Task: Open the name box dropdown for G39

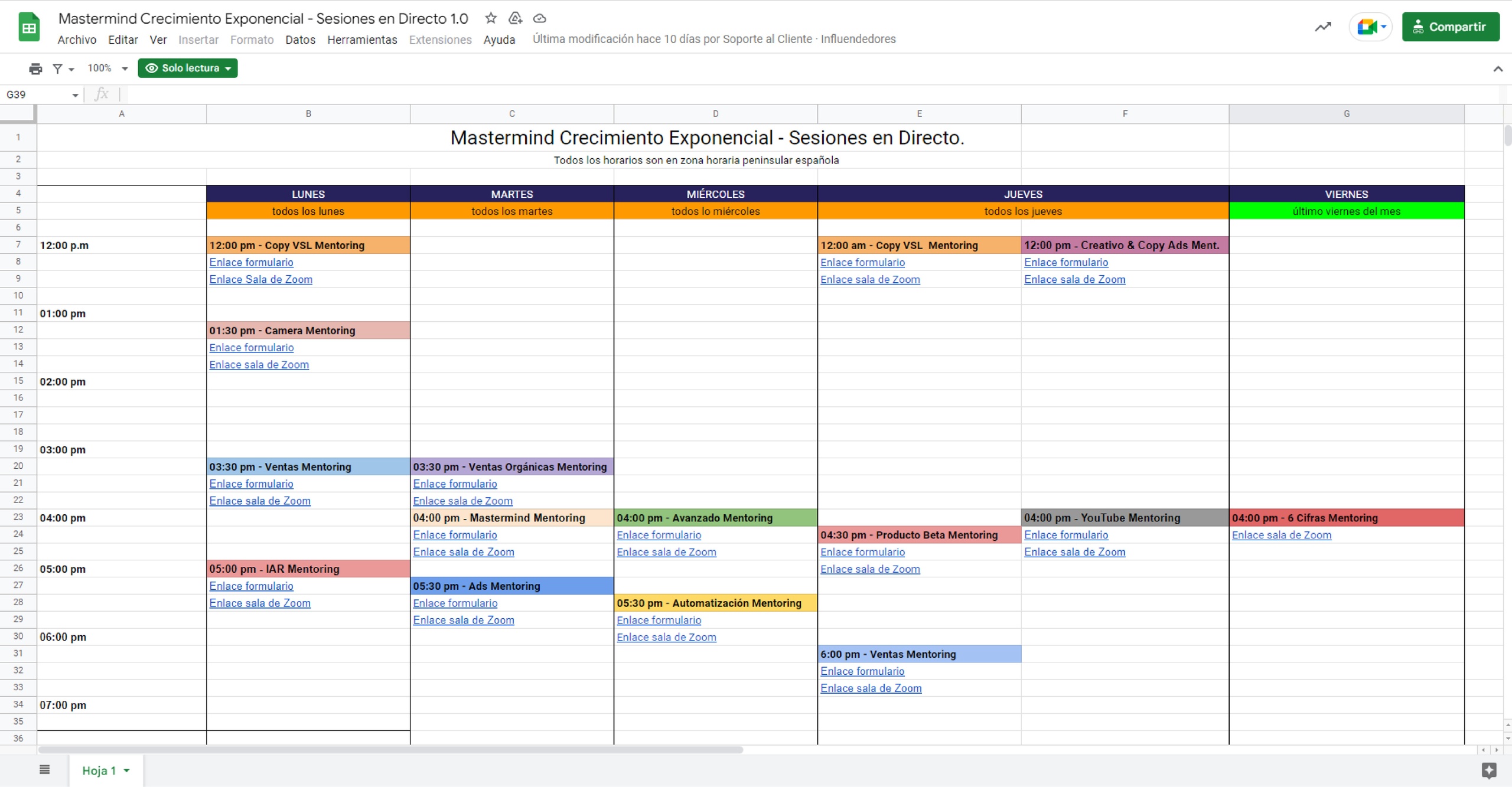Action: (x=75, y=95)
